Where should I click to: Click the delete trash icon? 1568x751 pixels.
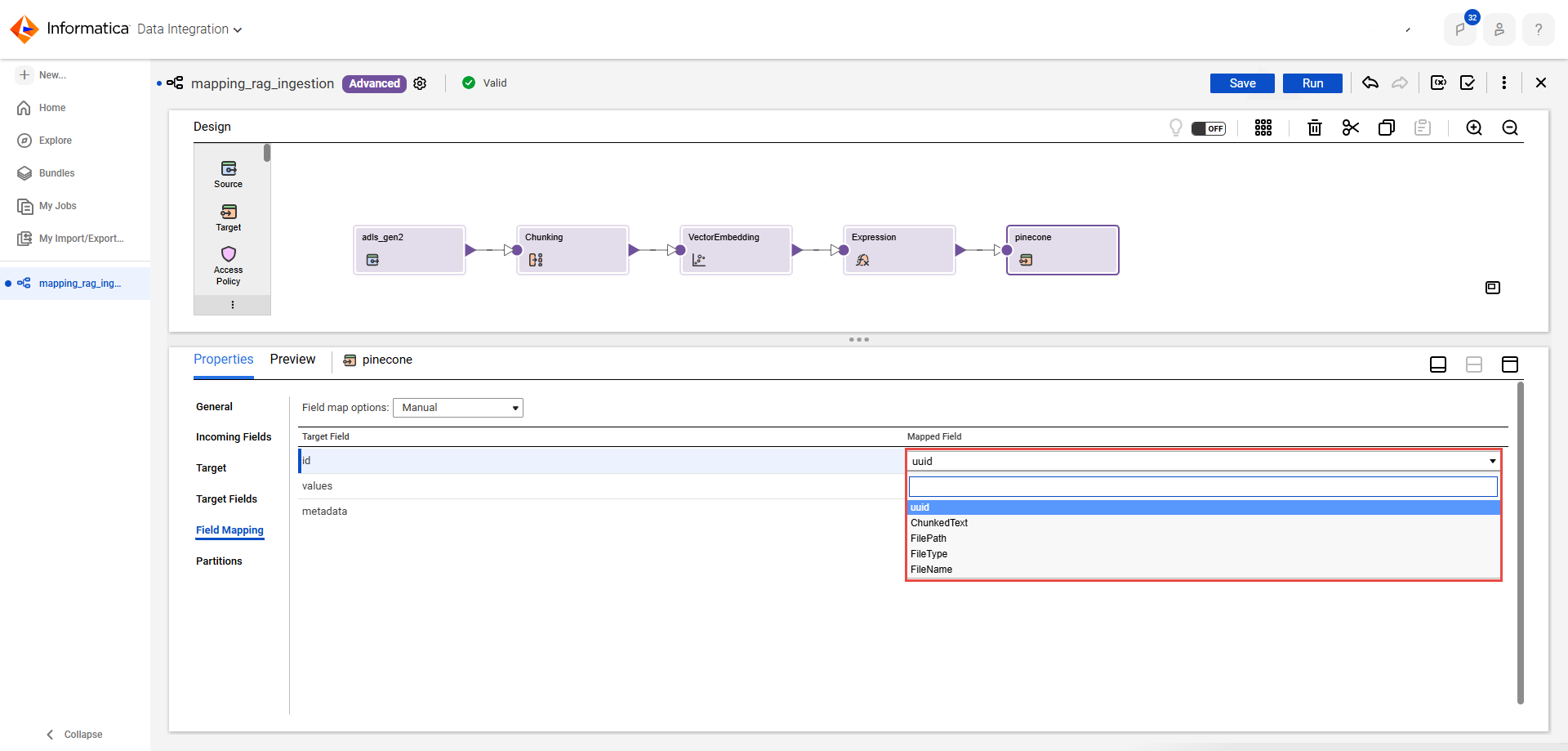click(x=1315, y=127)
